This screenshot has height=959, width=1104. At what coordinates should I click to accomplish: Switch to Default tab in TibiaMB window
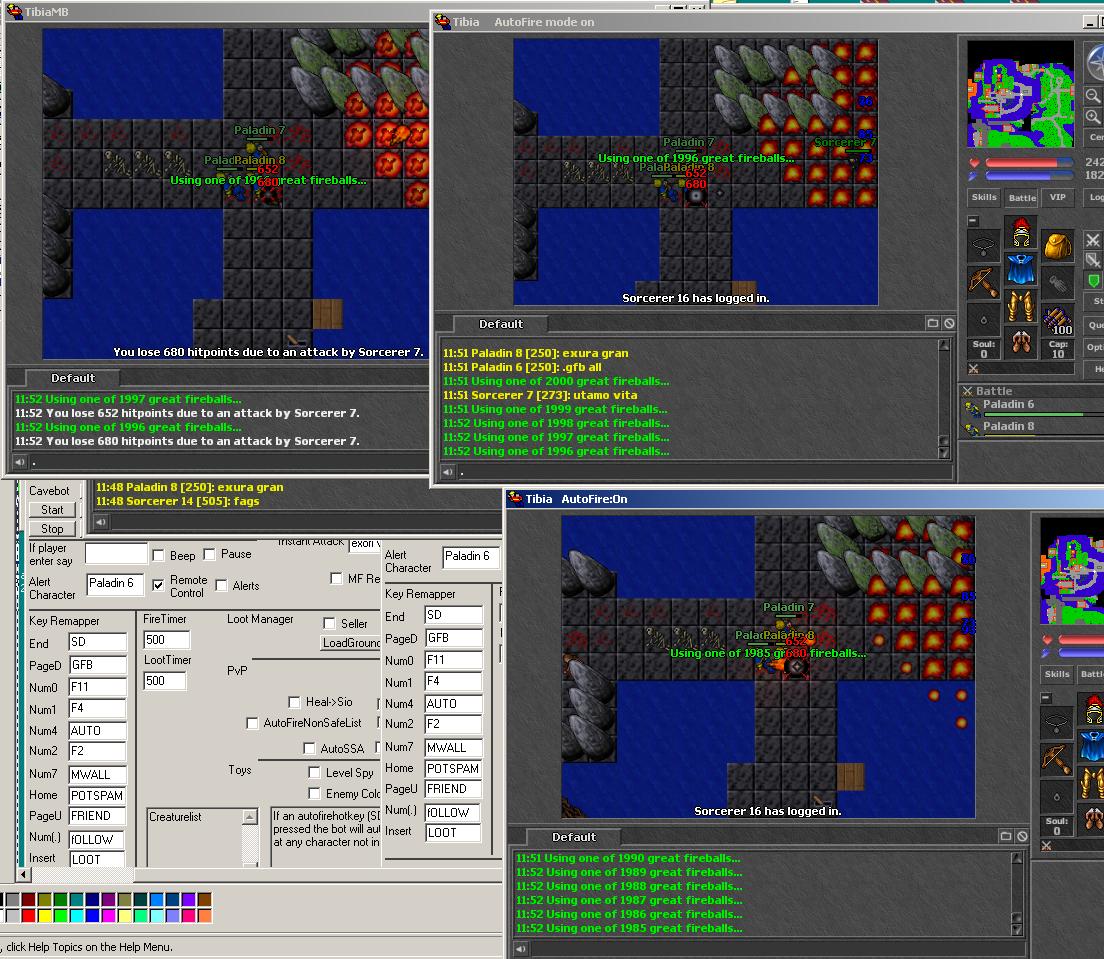73,378
